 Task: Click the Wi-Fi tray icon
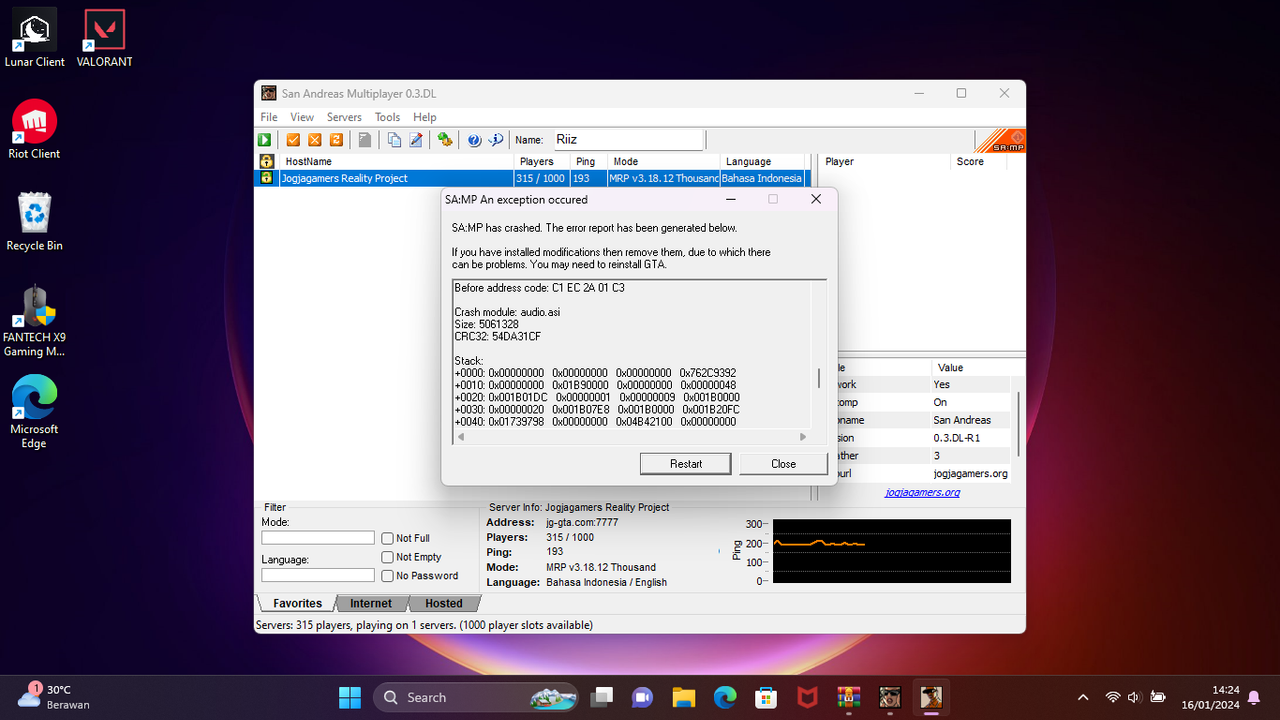1112,697
